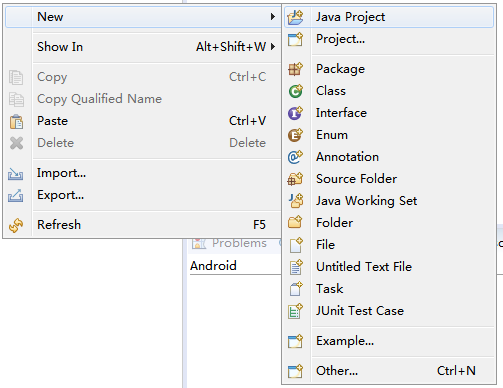503x388 pixels.
Task: Select Source Folder in the submenu
Action: coord(389,179)
